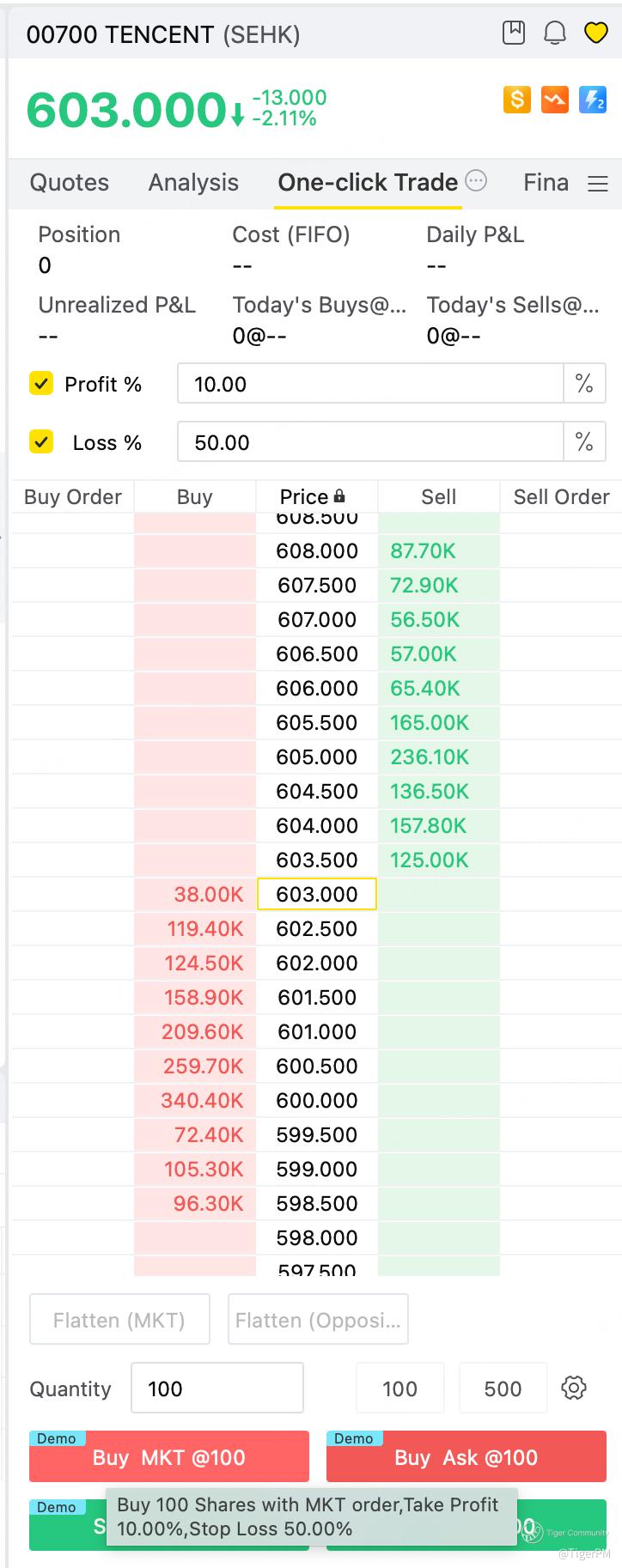Click the bookmark note icon in header

(514, 33)
